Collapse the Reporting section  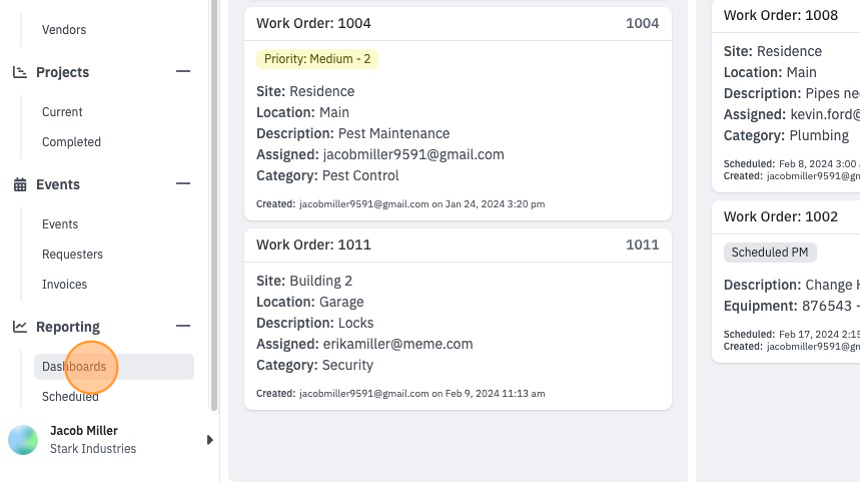pos(183,326)
